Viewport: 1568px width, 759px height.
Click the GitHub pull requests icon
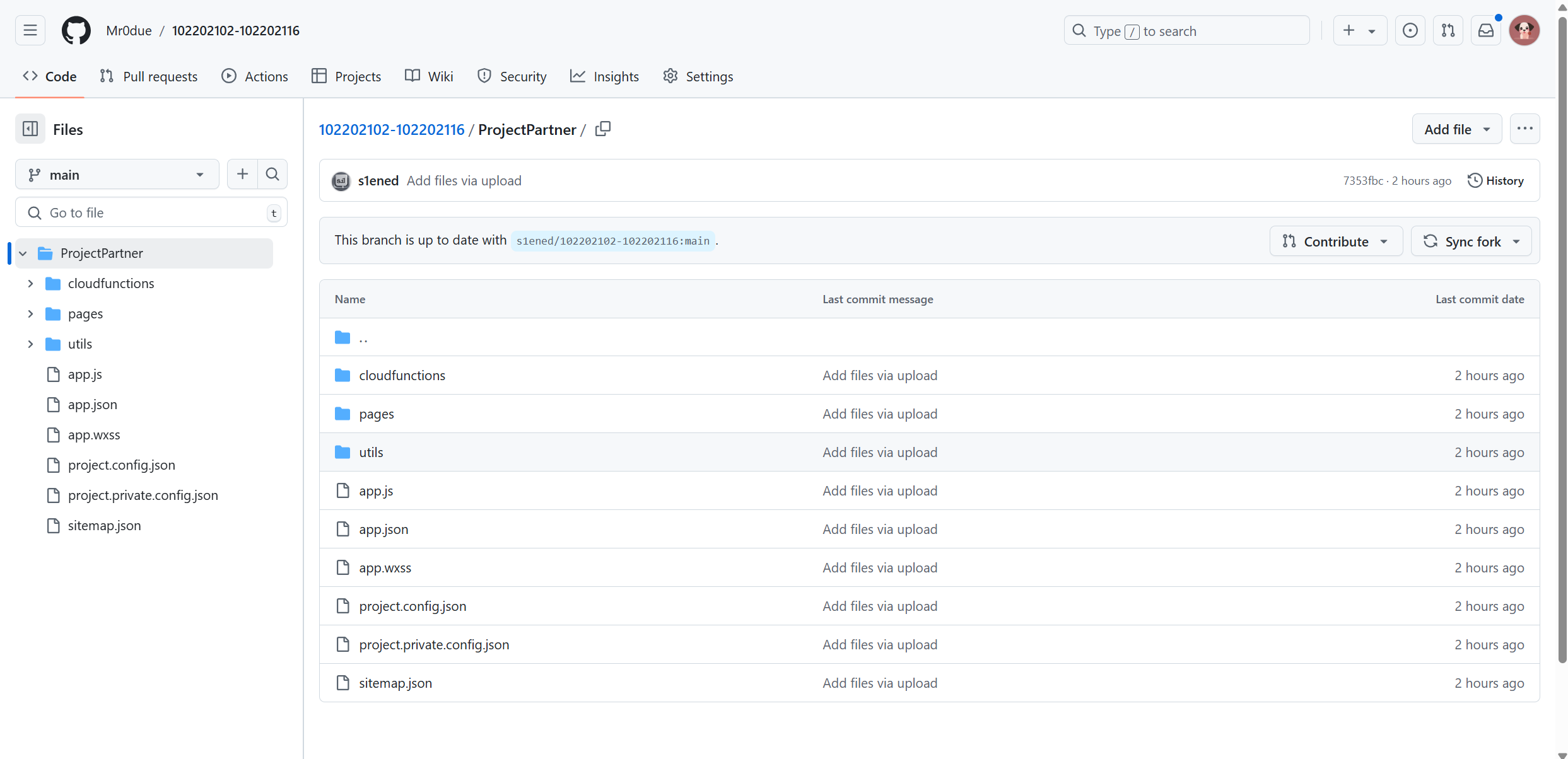click(1449, 31)
